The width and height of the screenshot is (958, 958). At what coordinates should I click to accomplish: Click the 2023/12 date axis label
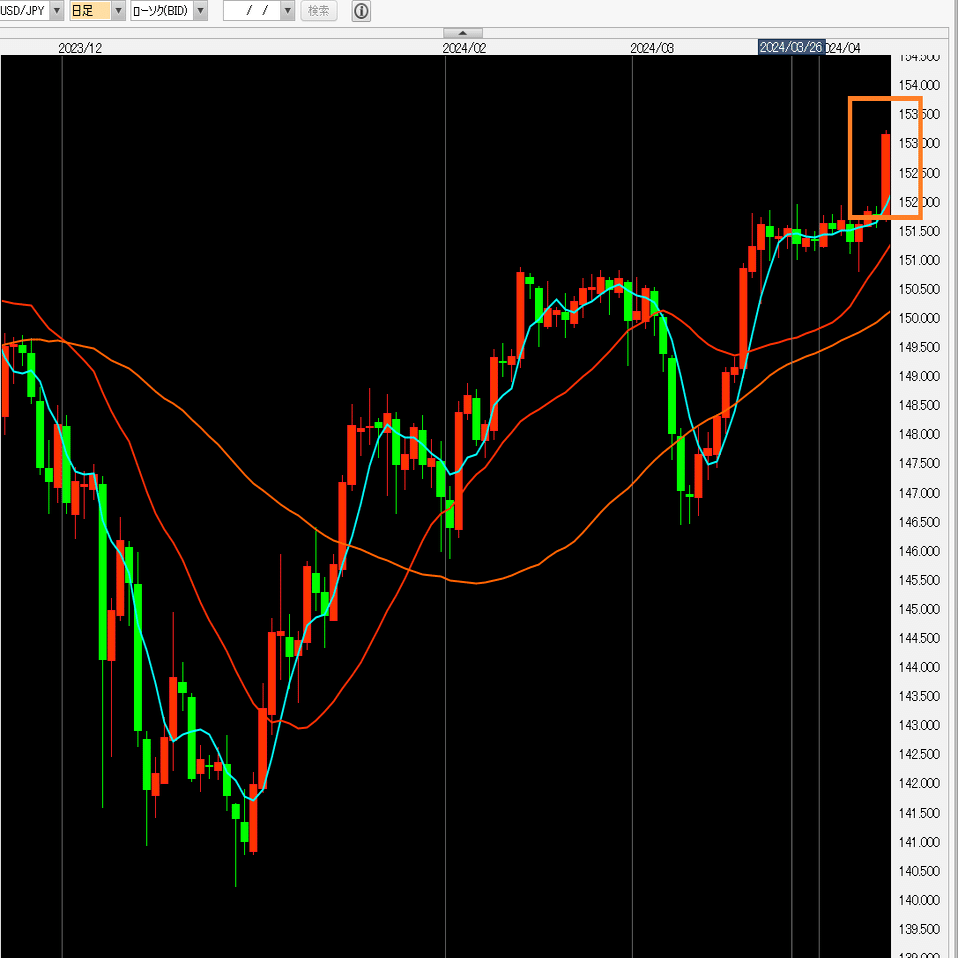pyautogui.click(x=80, y=48)
